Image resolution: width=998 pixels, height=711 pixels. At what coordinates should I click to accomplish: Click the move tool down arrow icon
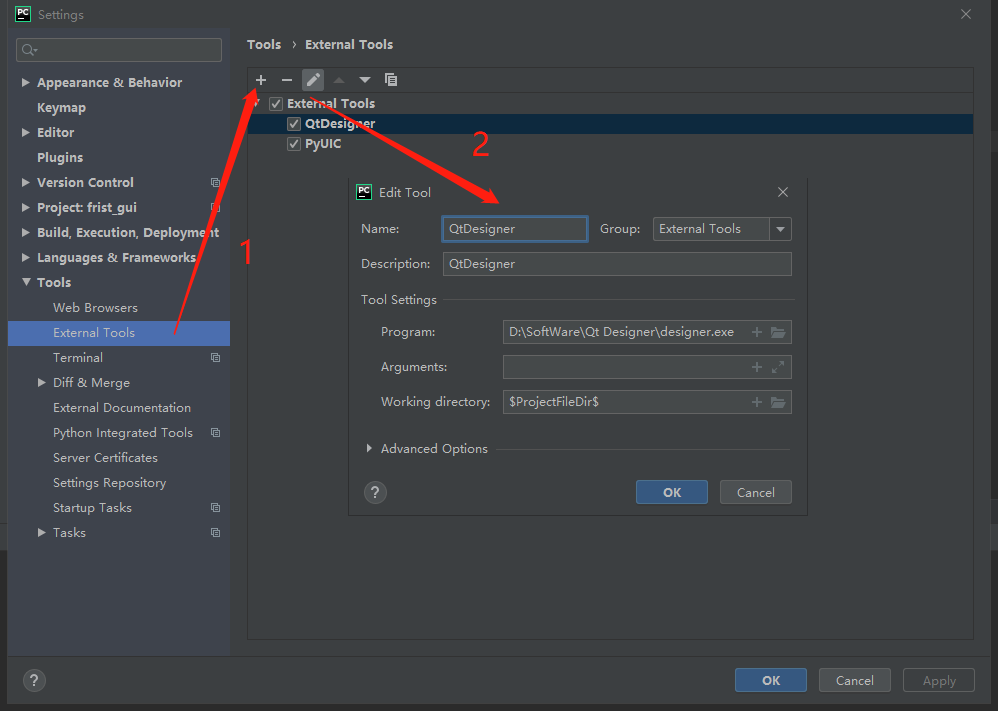tap(365, 80)
